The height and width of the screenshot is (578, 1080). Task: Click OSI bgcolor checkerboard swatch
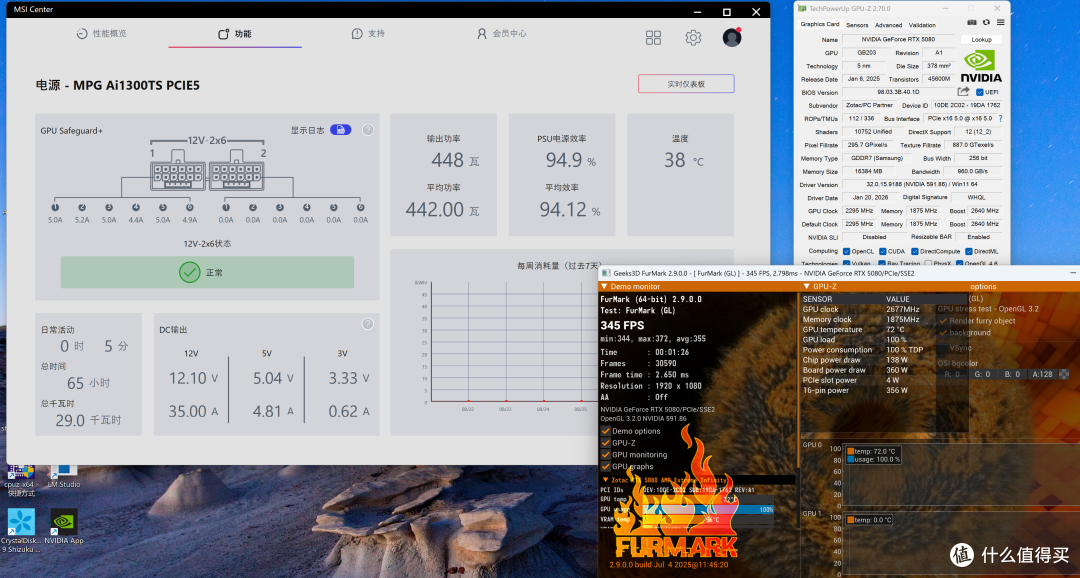pos(1064,374)
